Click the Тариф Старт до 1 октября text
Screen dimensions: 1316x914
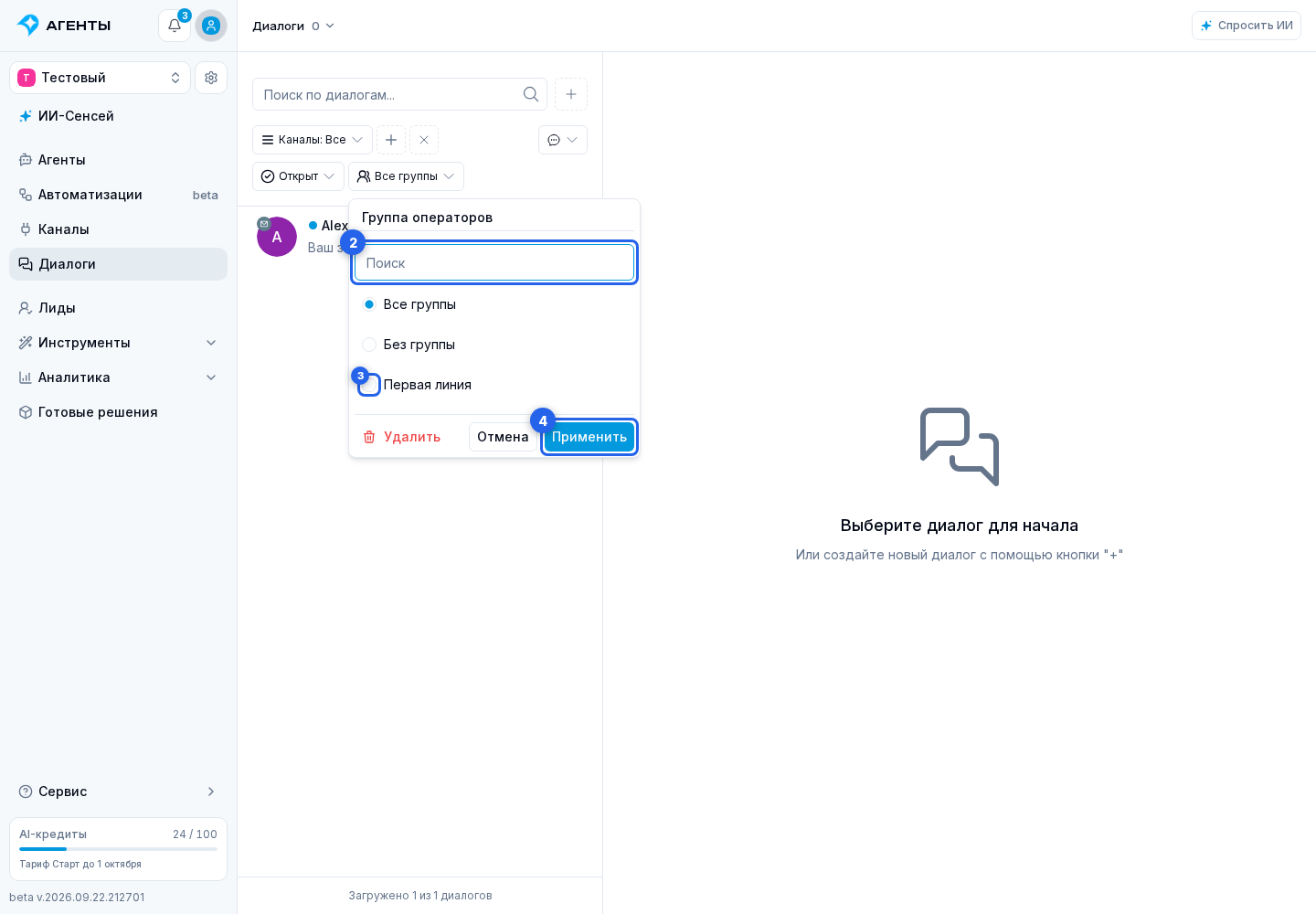click(80, 864)
